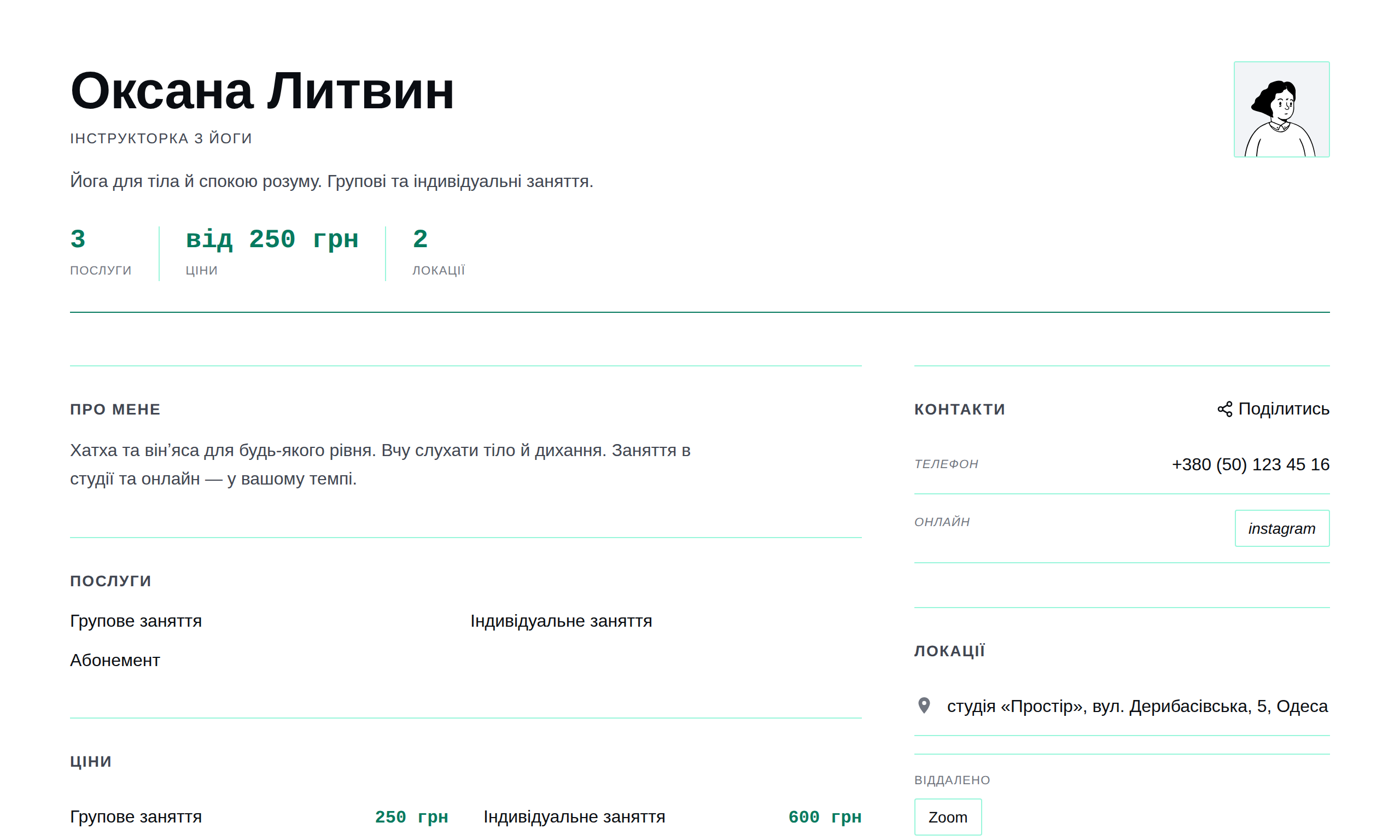Click the ОНЛАЙН label

pyautogui.click(x=942, y=522)
